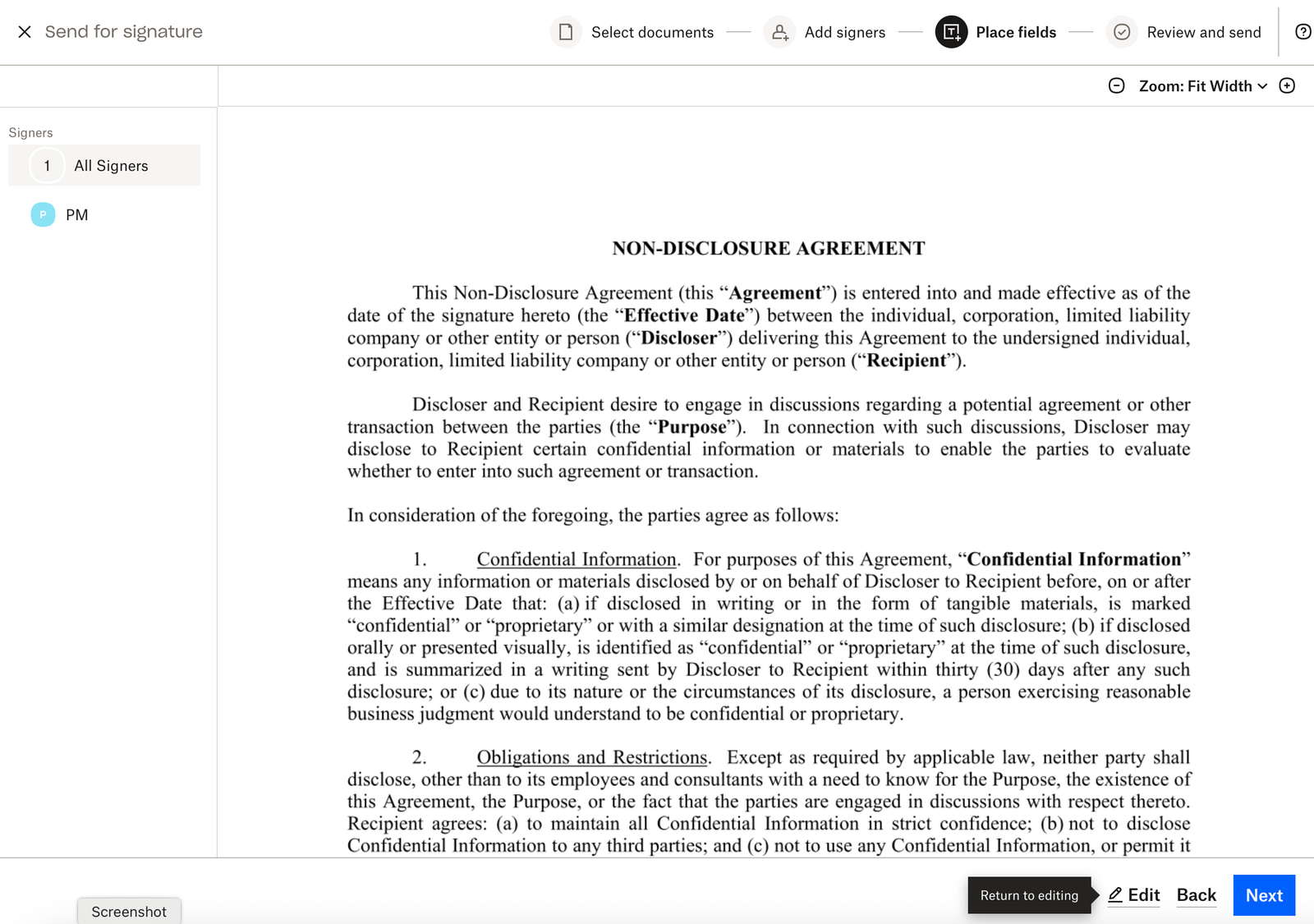This screenshot has width=1314, height=924.
Task: Click the Back link
Action: coord(1197,895)
